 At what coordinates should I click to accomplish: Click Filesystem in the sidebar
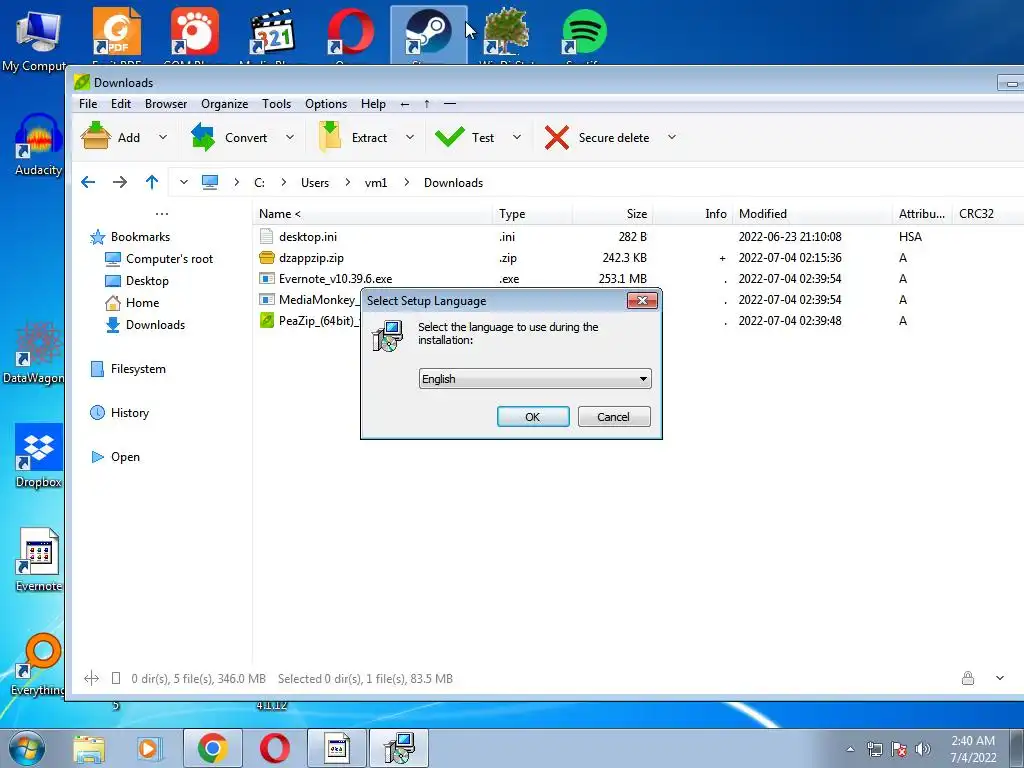128,369
